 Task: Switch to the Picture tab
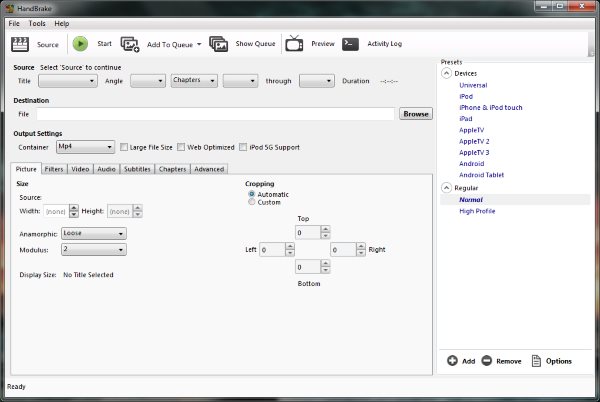coord(26,169)
